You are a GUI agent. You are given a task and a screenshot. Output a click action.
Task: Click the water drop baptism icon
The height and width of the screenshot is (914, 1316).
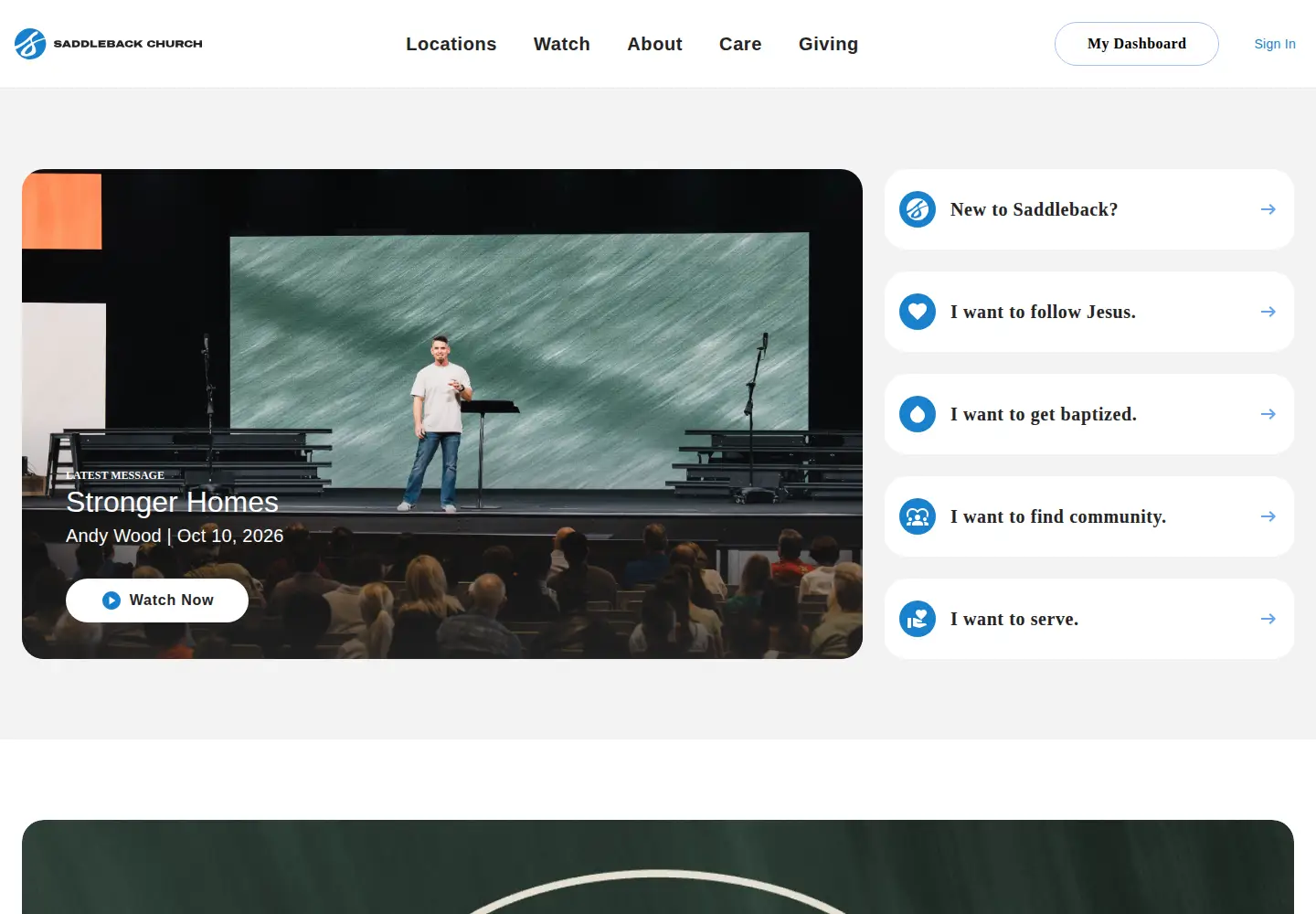(x=918, y=414)
